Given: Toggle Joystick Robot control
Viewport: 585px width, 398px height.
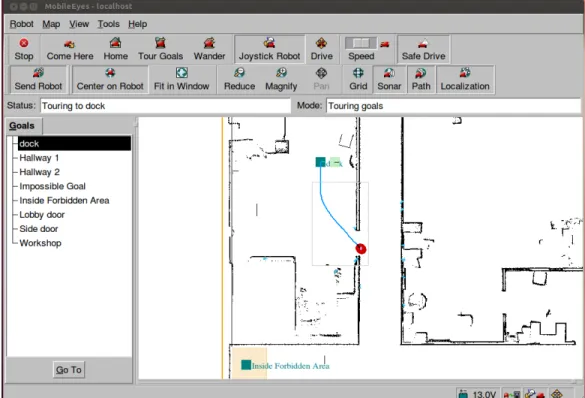Looking at the screenshot, I should tap(269, 49).
